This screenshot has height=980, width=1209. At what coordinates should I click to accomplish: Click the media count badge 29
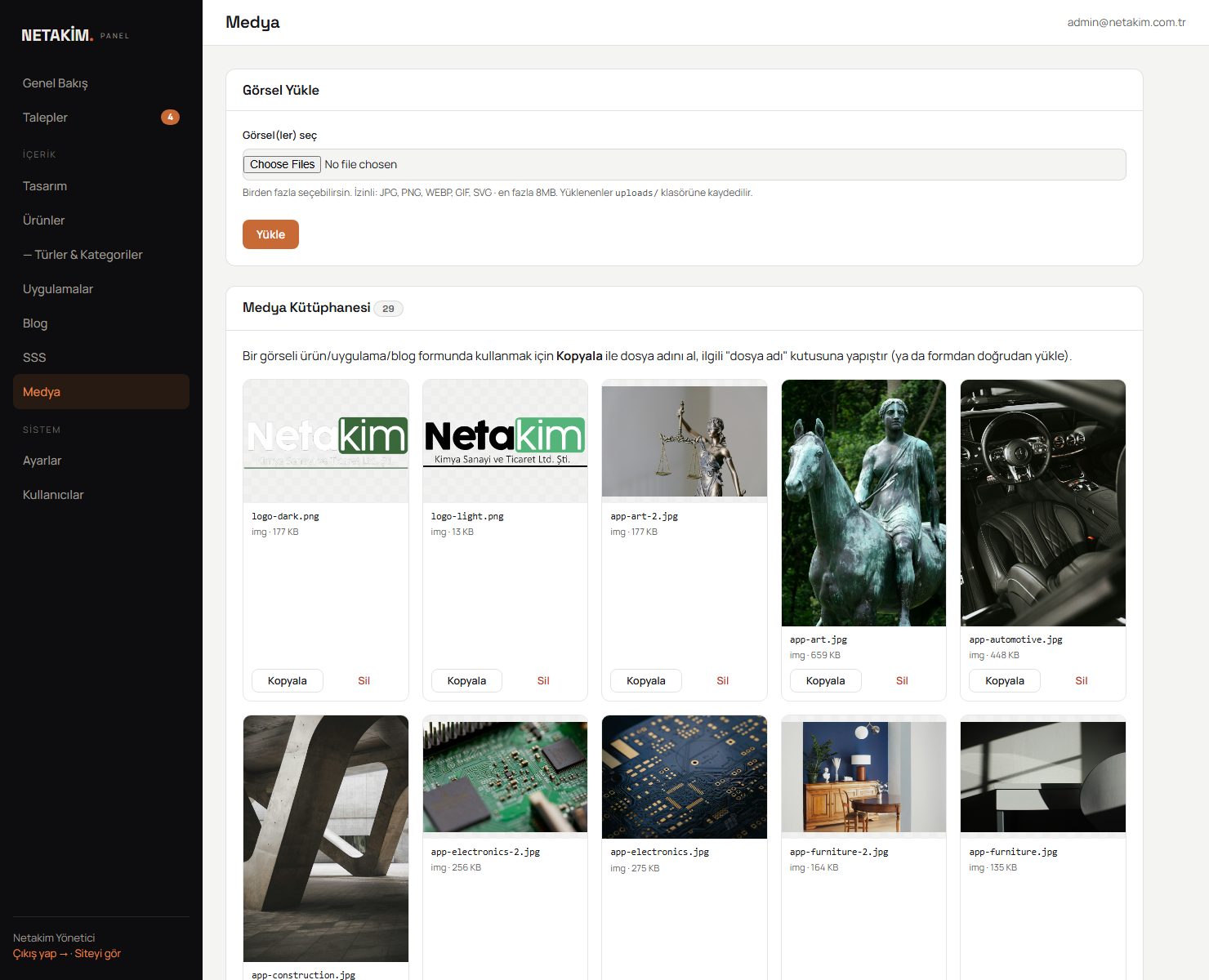[x=388, y=309]
